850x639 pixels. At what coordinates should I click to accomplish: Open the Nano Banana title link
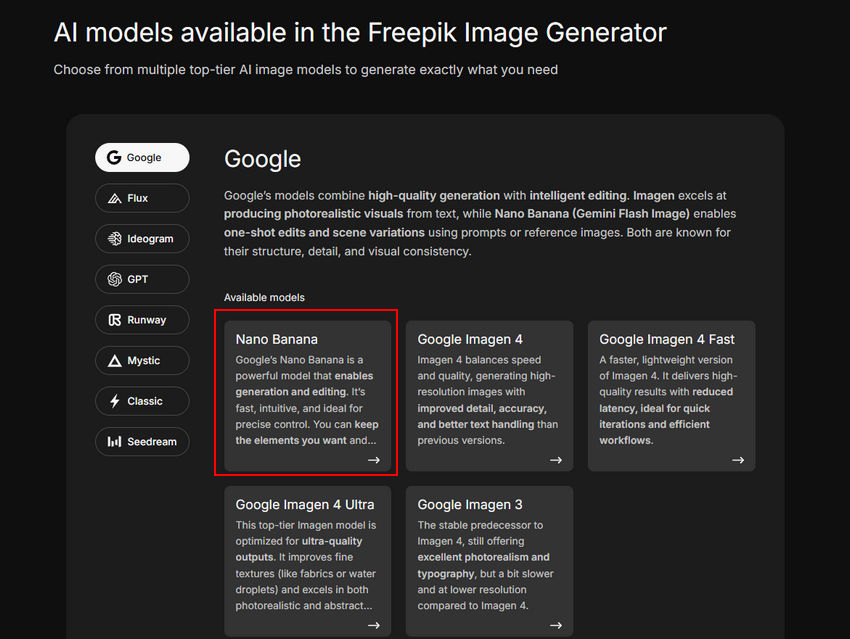pos(276,339)
